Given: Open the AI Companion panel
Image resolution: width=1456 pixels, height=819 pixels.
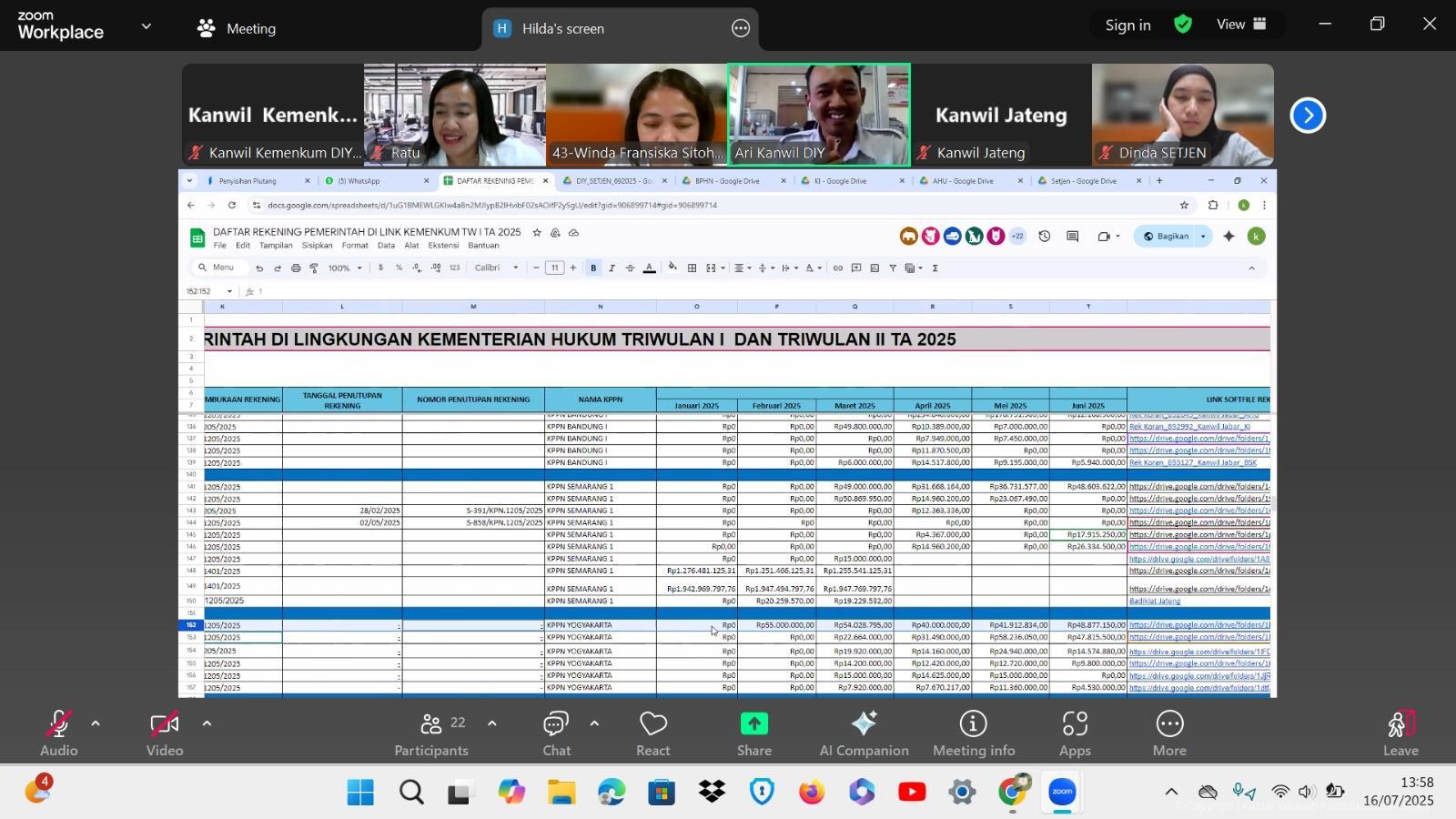Looking at the screenshot, I should pyautogui.click(x=864, y=733).
